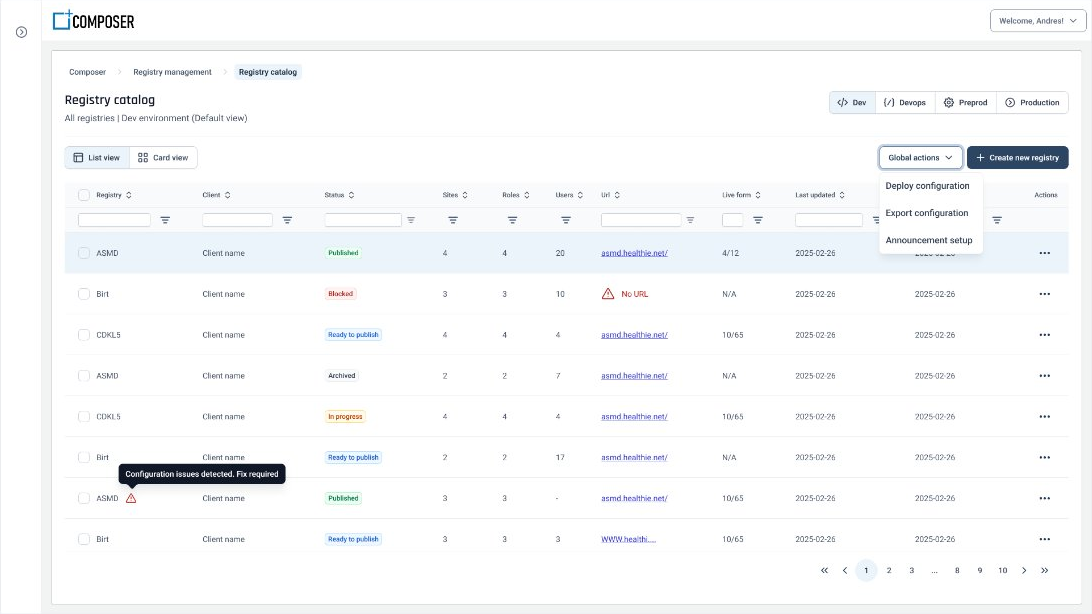Screen dimensions: 1092x614
Task: Select the Archived ASMD row checkbox
Action: point(84,376)
